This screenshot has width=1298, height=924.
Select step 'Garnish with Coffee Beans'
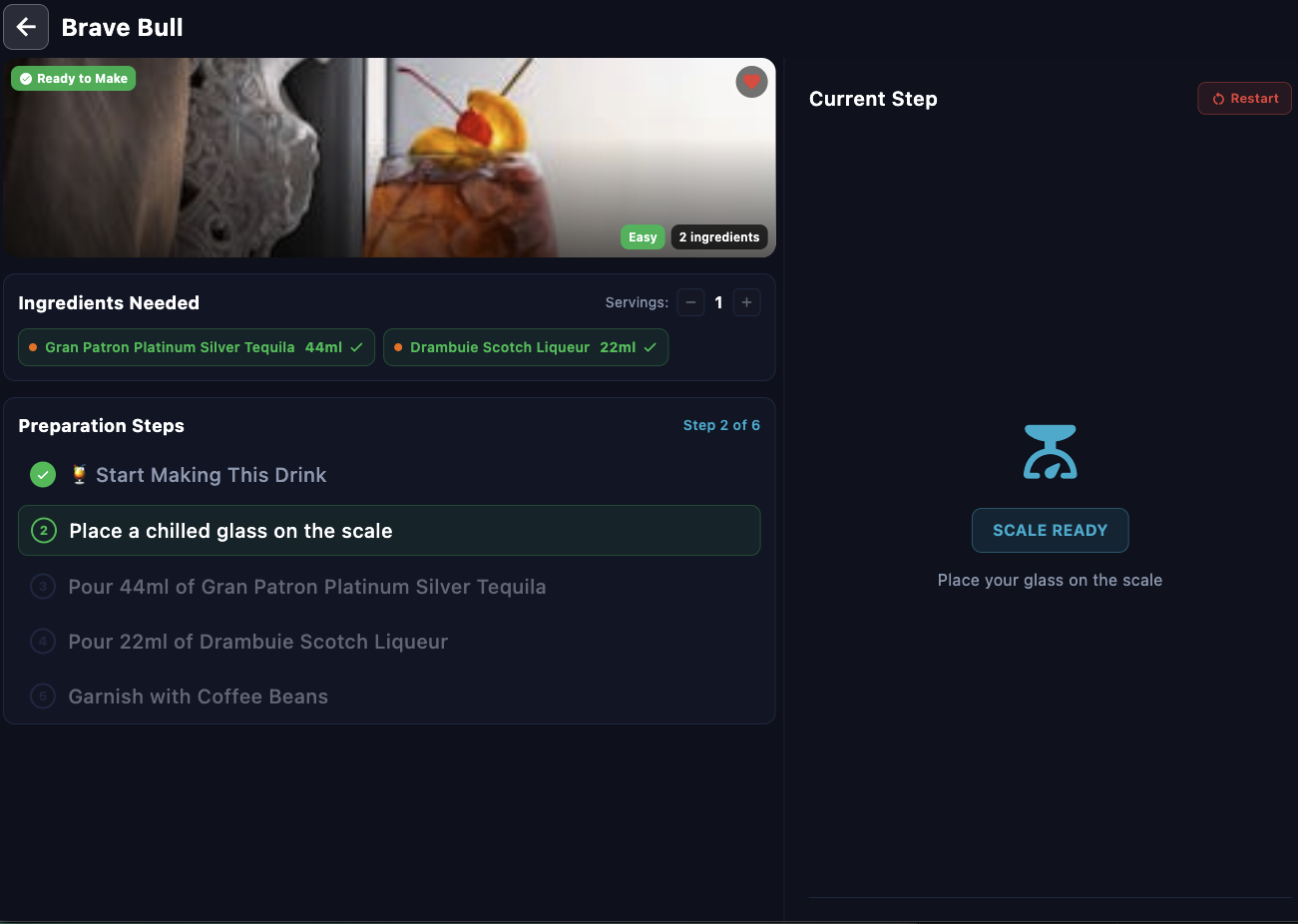click(389, 696)
